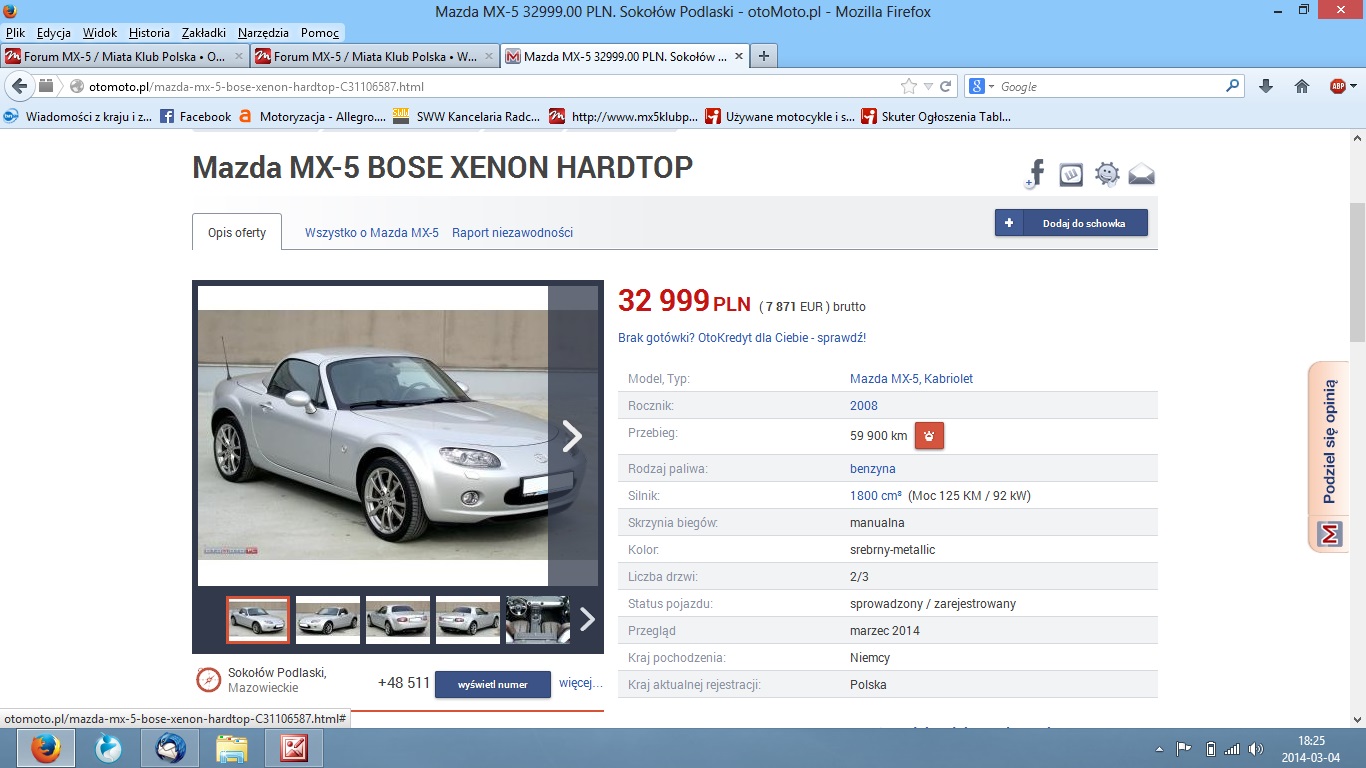Open a new tab with the plus button

tap(763, 56)
